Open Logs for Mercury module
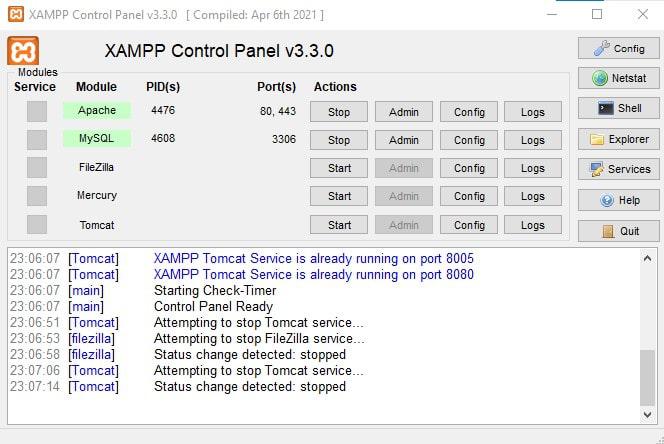 pos(533,196)
